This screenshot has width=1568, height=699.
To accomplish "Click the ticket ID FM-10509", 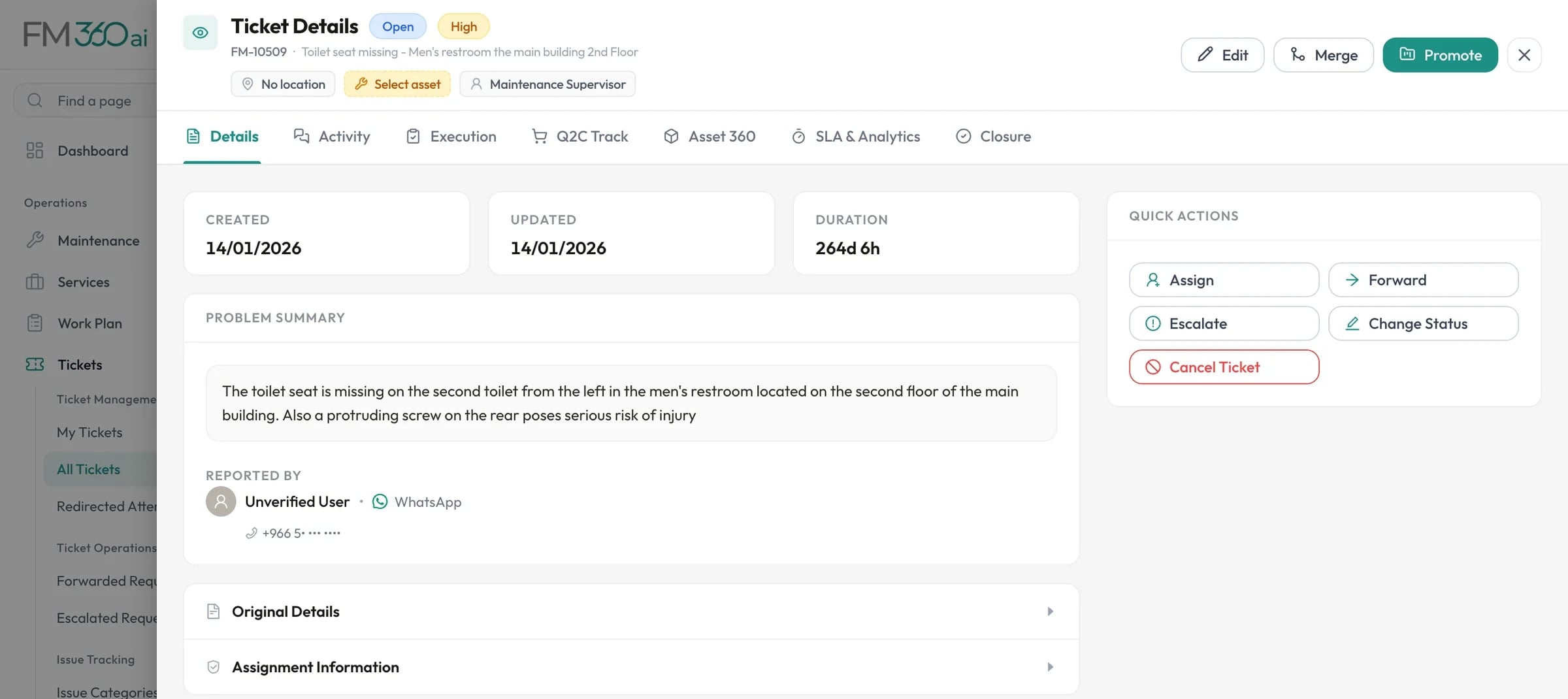I will tap(259, 52).
